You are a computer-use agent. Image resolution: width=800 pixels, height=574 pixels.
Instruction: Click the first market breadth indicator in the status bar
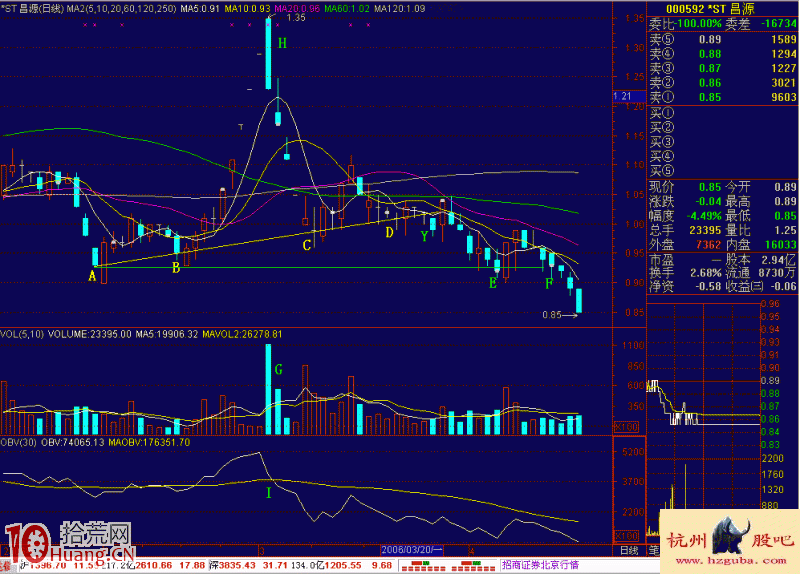point(423,565)
